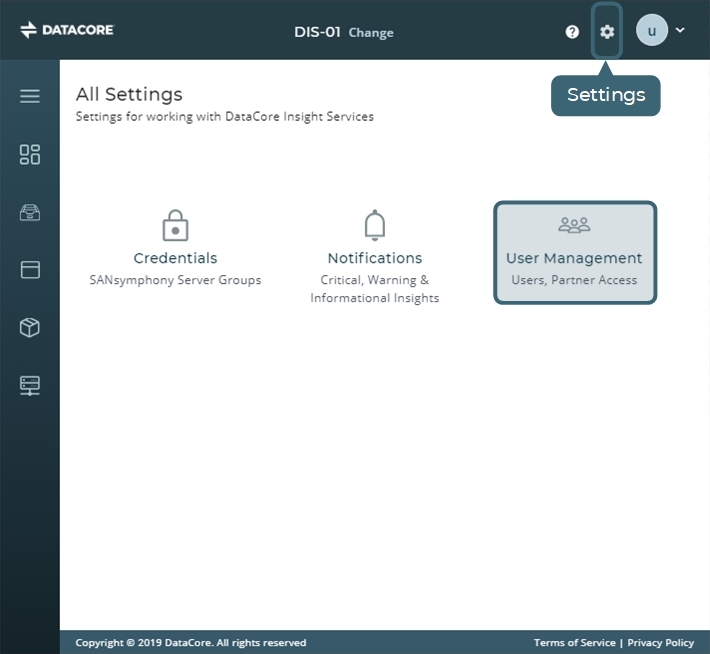
Task: Click the user avatar 'u'
Action: [652, 30]
